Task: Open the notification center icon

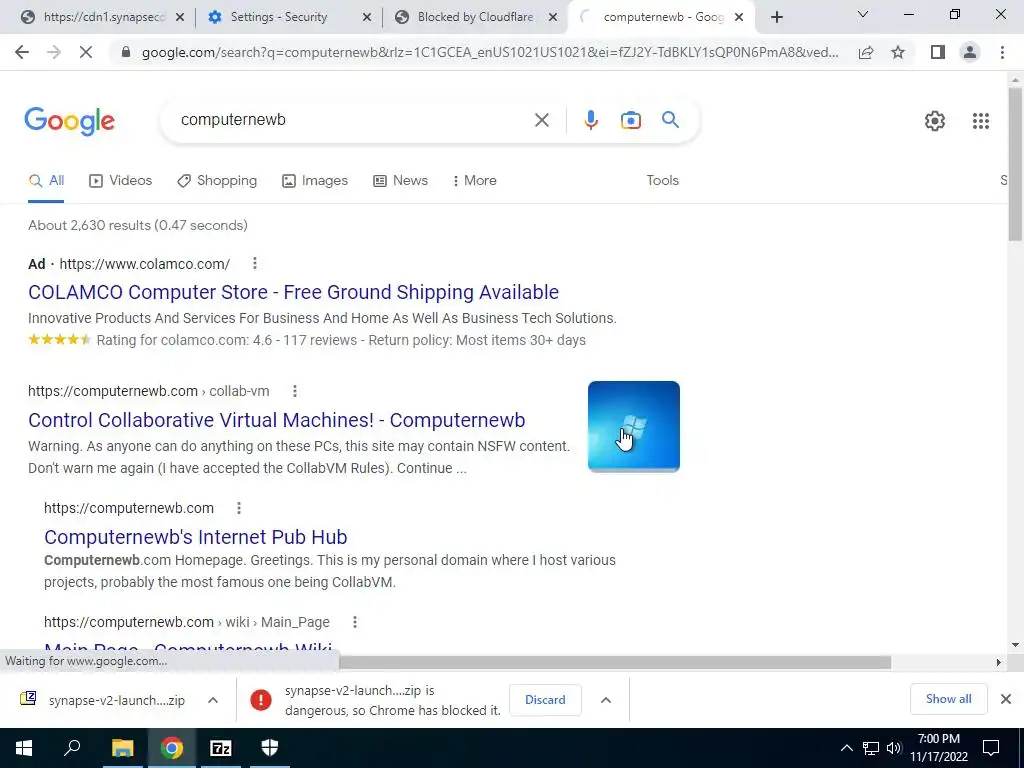Action: tap(991, 748)
